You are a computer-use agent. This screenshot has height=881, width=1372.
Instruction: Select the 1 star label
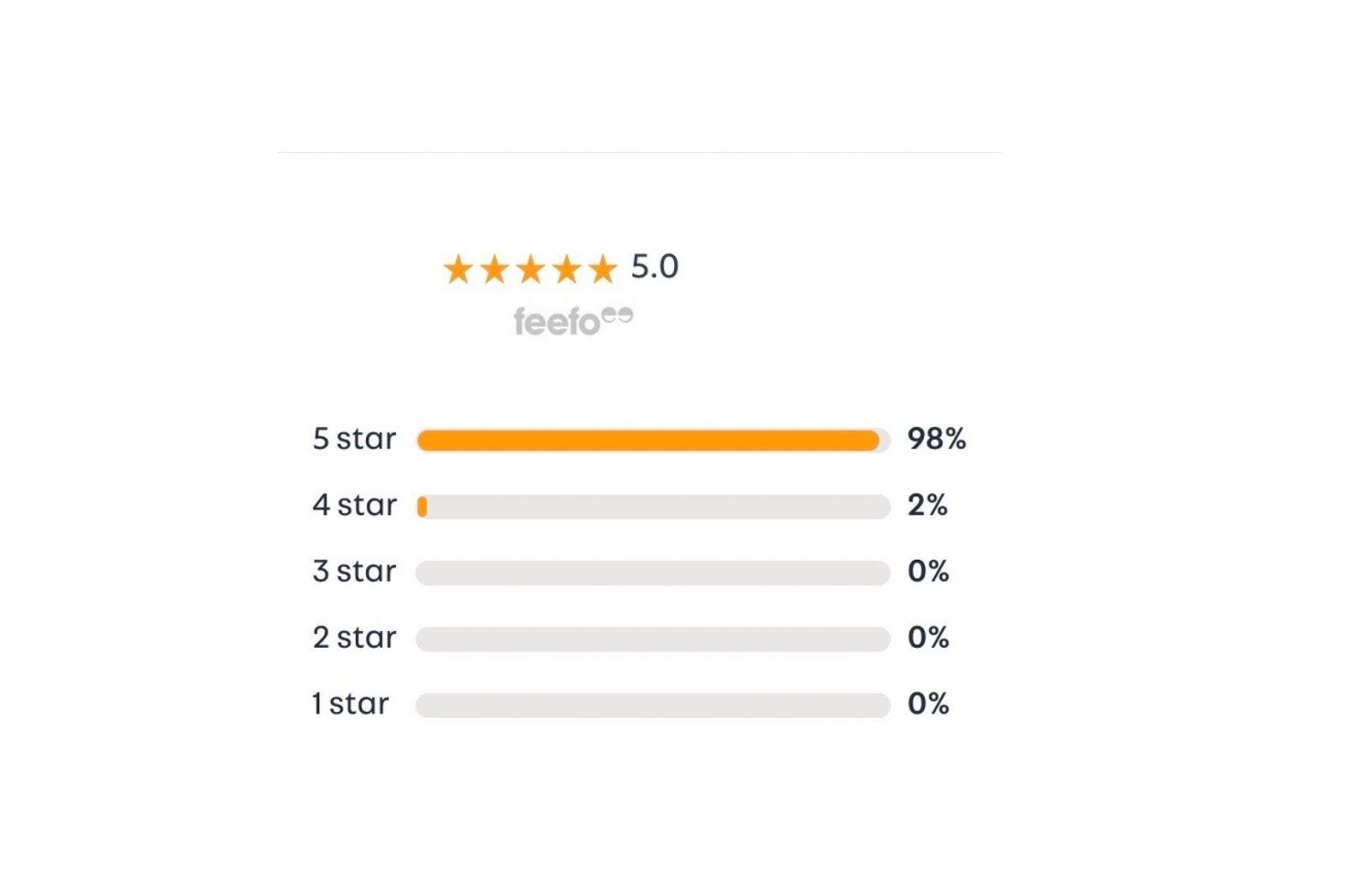click(350, 704)
